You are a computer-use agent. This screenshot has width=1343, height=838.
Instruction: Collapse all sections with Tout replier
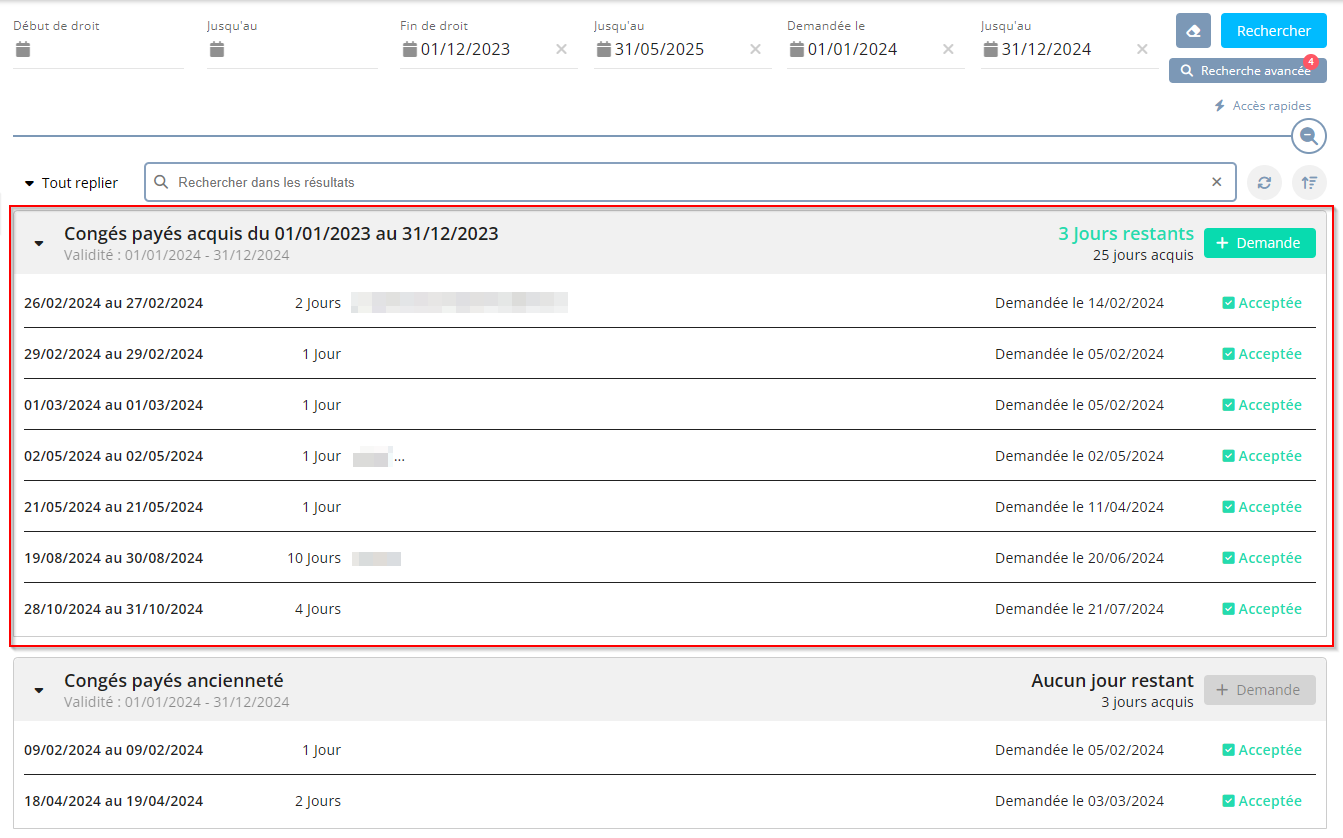coord(71,183)
